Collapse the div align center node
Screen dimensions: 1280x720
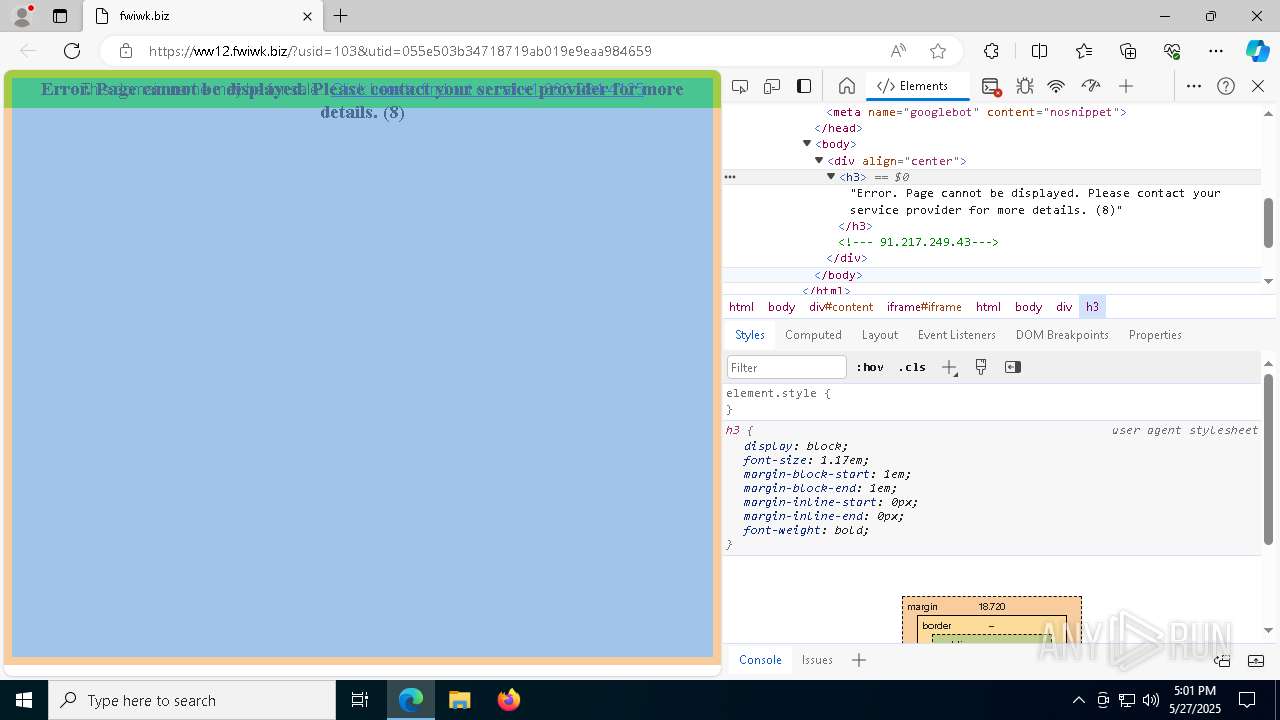(819, 160)
